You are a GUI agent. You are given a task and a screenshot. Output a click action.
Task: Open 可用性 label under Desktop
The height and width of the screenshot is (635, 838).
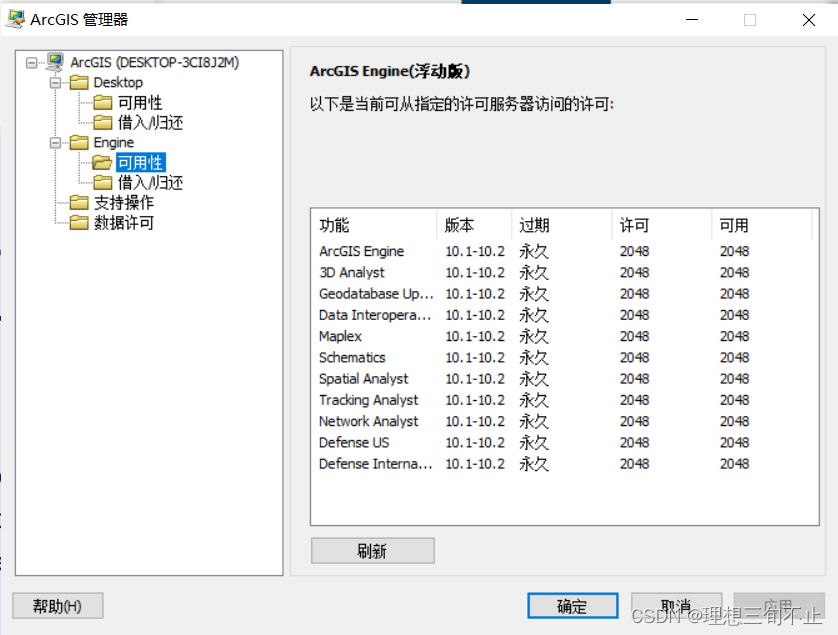click(x=140, y=103)
